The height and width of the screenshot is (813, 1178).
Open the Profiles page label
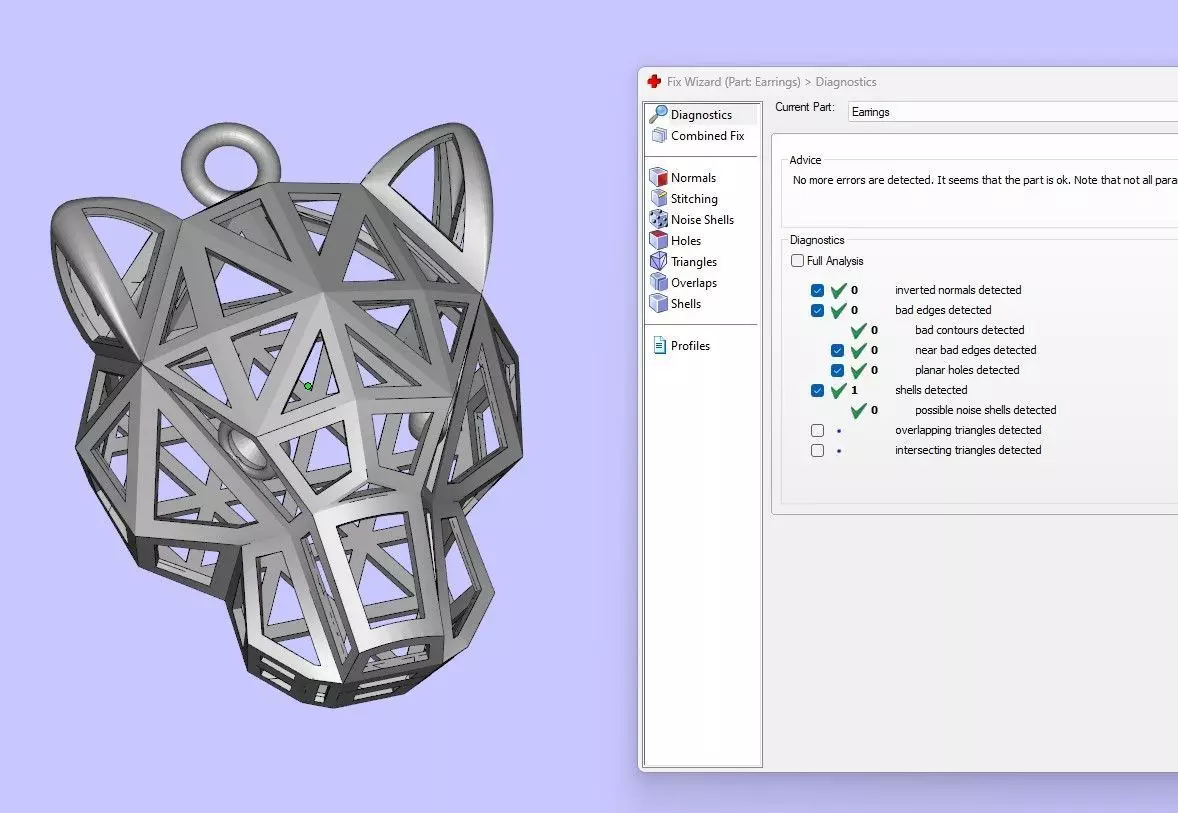point(690,346)
